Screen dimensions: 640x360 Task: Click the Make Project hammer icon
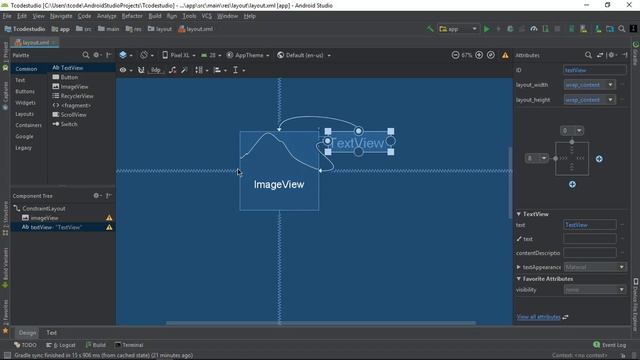click(430, 29)
